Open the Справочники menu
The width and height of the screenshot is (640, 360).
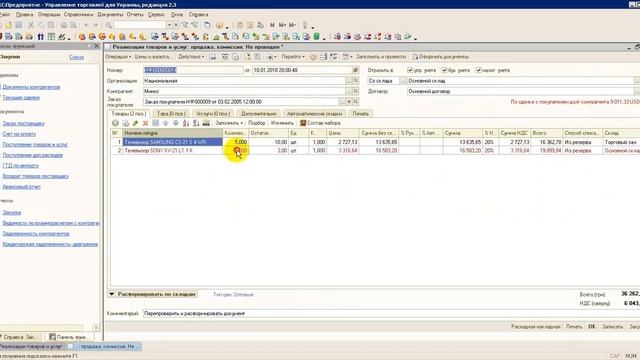[x=79, y=14]
